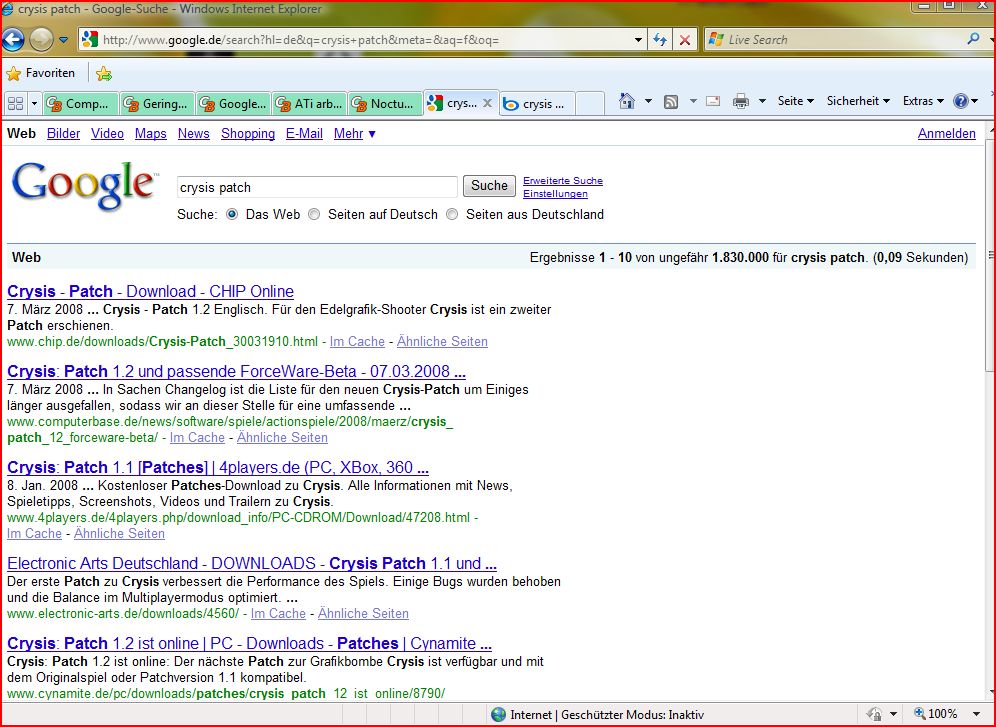Select the Das Web radio button
996x727 pixels.
tap(232, 214)
